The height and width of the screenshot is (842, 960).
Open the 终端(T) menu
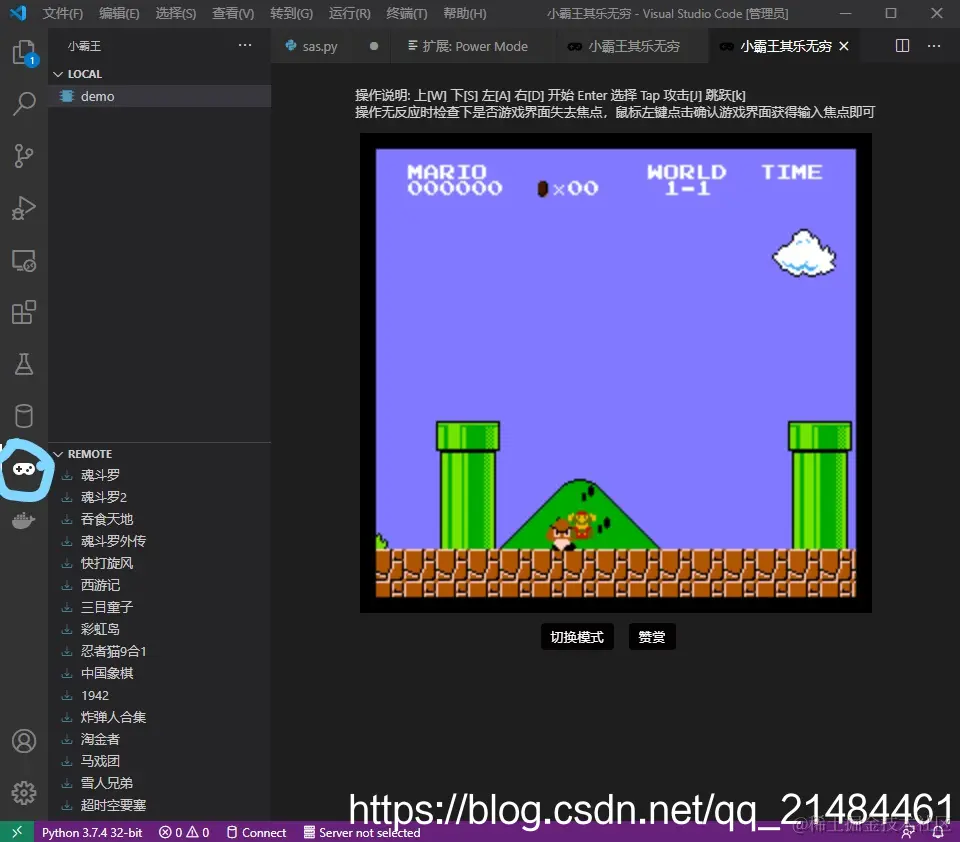click(407, 13)
